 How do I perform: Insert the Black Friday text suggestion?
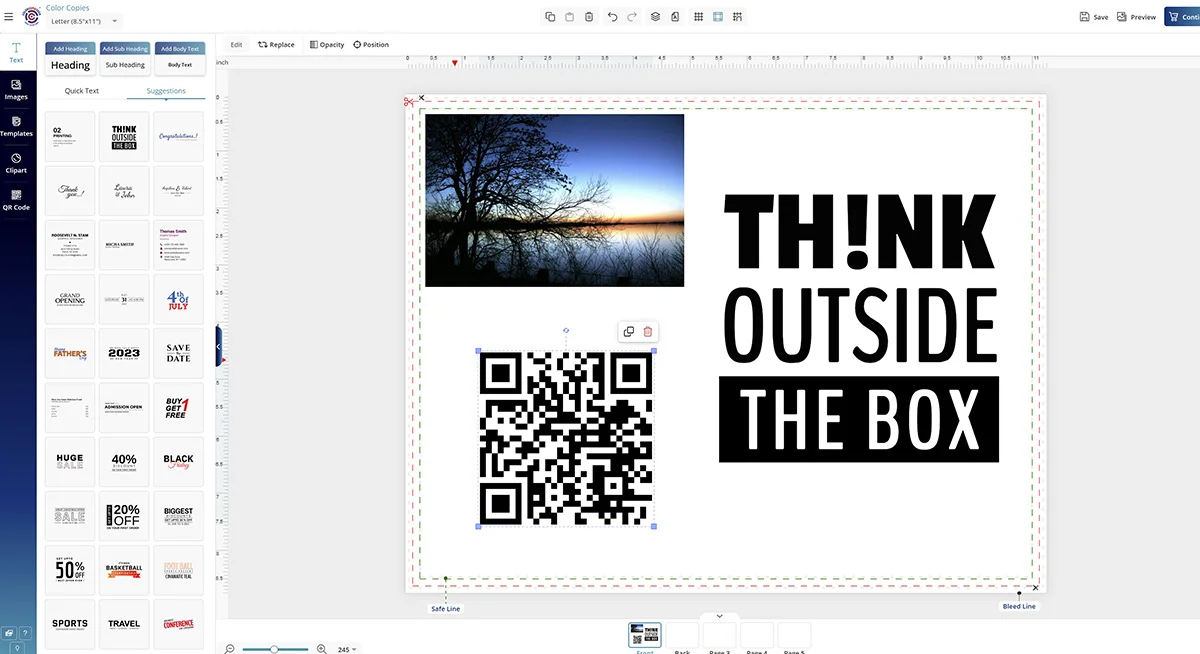179,461
